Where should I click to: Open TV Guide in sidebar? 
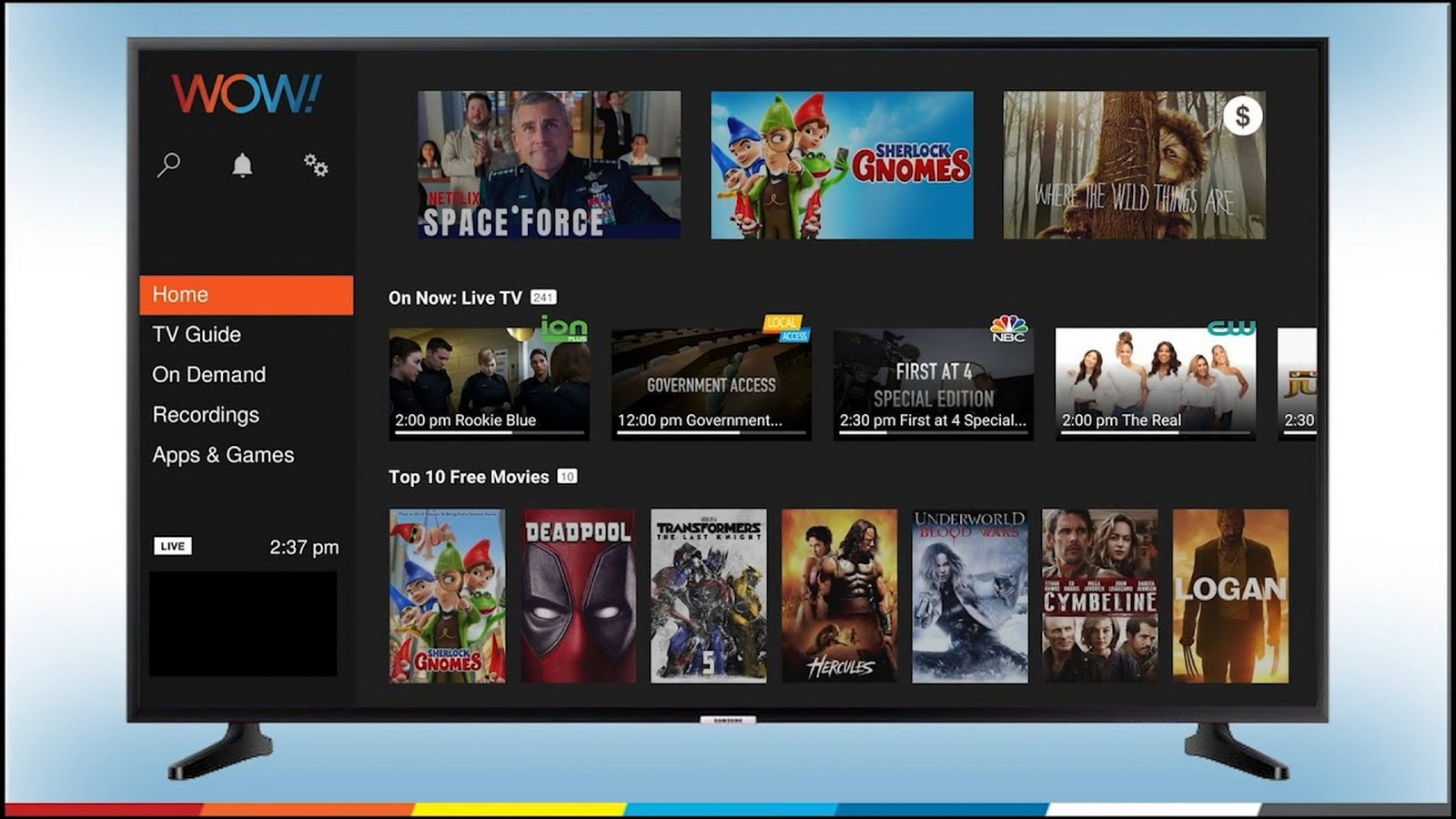(x=197, y=335)
